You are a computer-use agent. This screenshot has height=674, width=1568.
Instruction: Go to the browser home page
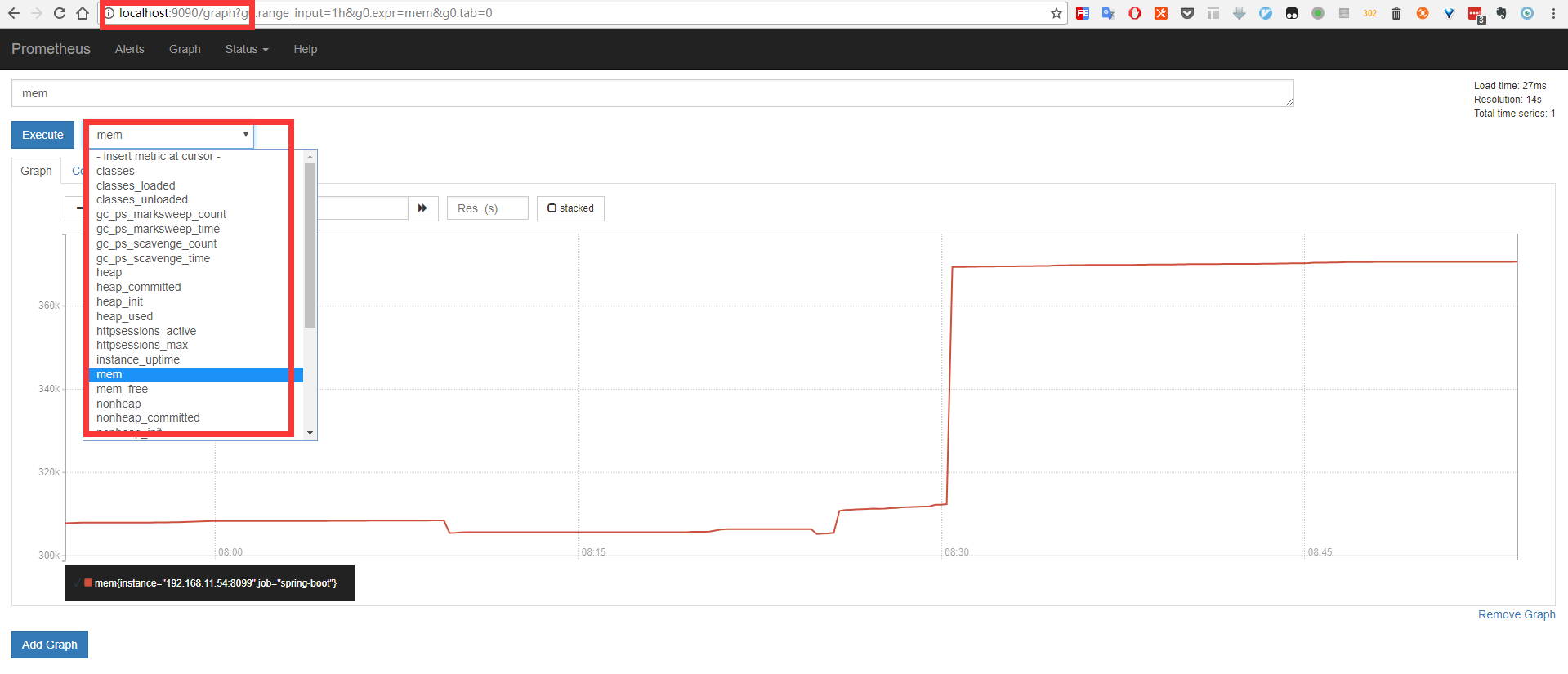(x=83, y=13)
